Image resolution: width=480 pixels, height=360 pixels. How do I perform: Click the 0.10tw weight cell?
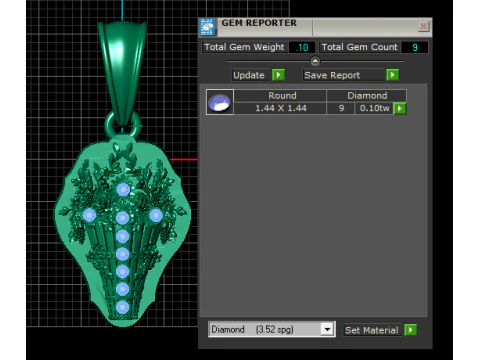coord(374,108)
